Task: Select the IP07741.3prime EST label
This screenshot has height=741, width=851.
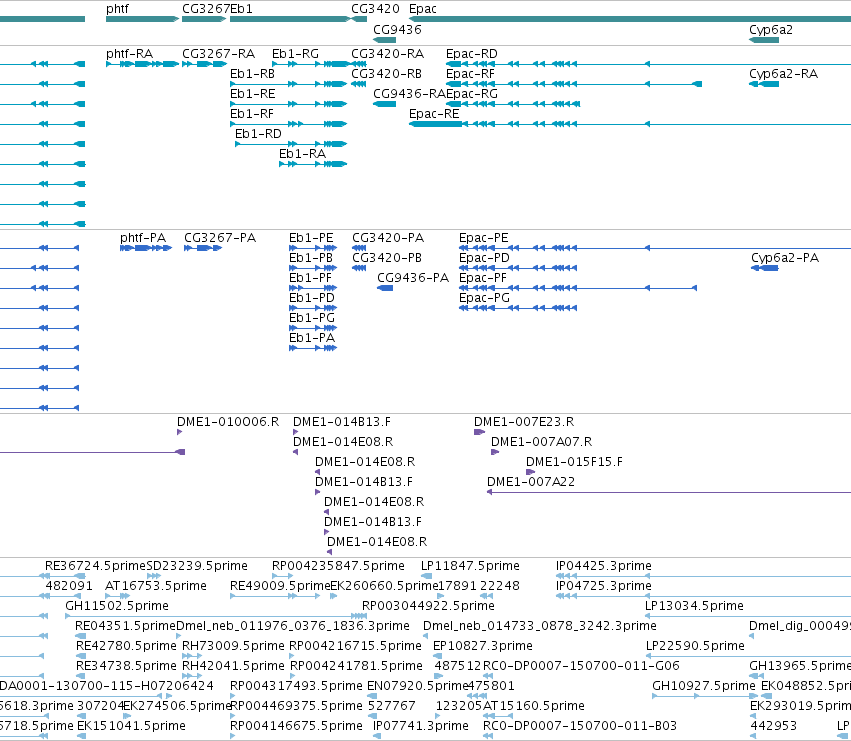Action: 421,726
